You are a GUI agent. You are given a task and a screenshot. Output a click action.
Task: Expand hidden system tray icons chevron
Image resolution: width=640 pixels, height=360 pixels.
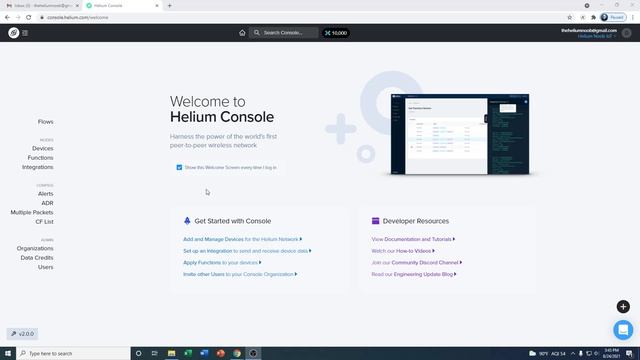click(573, 353)
